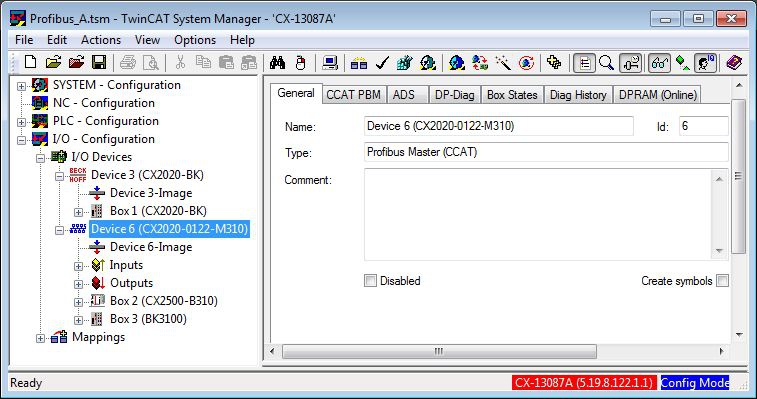The image size is (757, 399).
Task: Click the Print toolbar icon
Action: pyautogui.click(x=128, y=62)
